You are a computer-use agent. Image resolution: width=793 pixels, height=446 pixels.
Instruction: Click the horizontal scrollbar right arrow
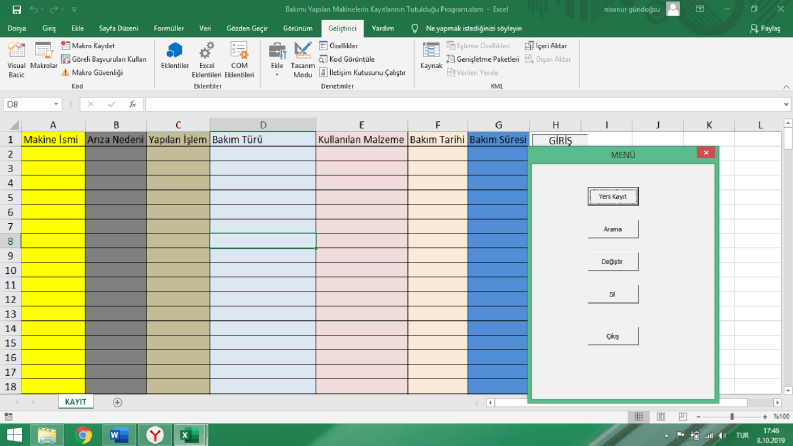[x=777, y=403]
